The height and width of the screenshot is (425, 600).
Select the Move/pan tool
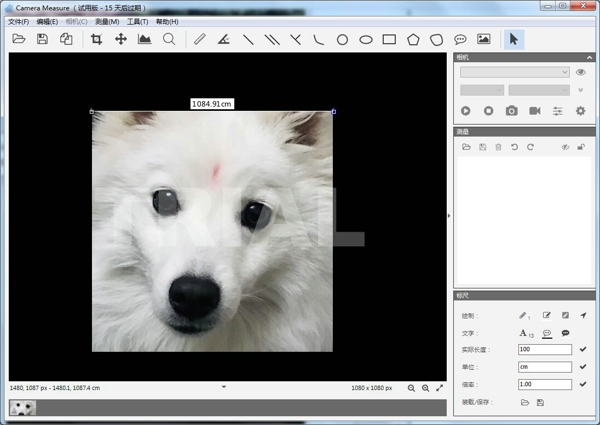(120, 39)
